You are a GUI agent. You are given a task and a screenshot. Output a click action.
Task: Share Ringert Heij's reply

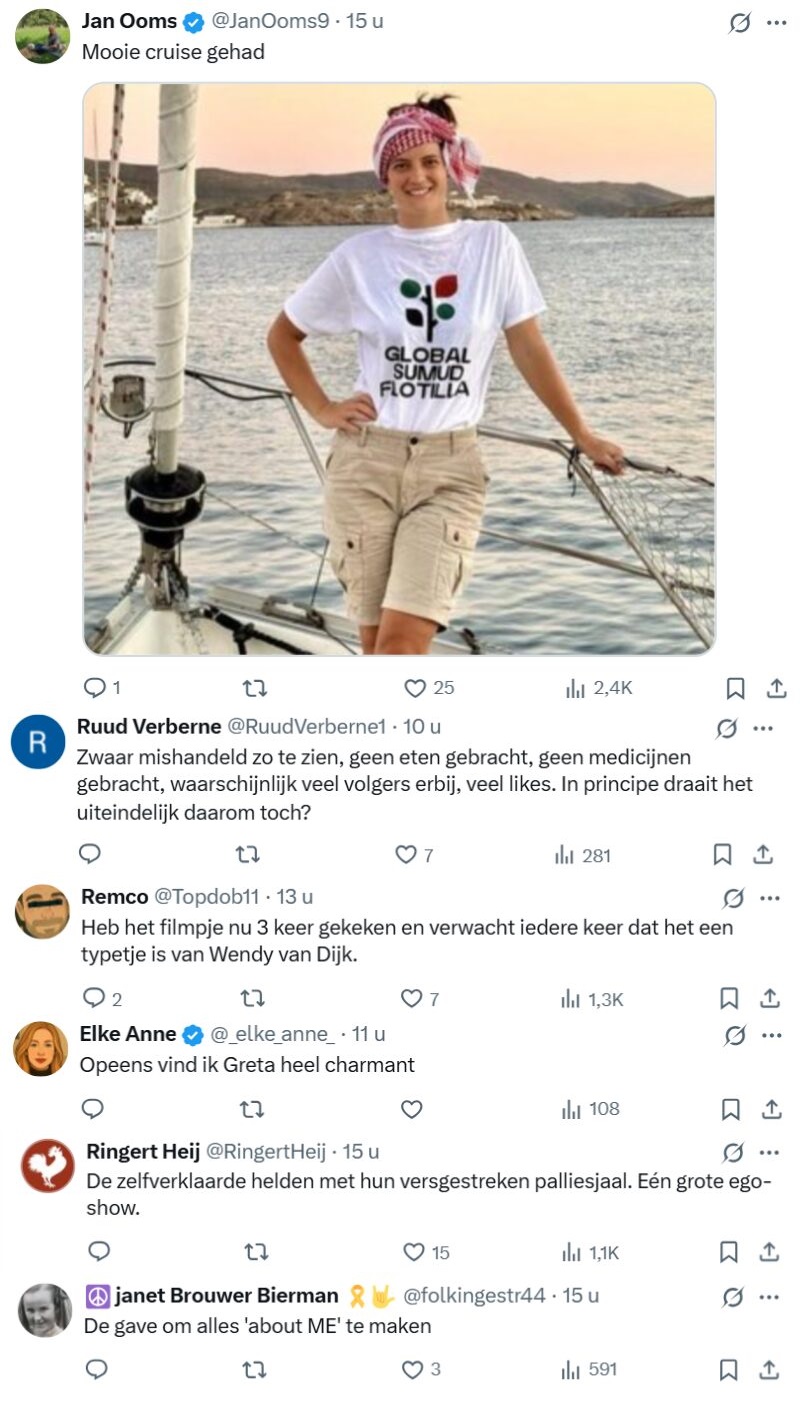769,1252
